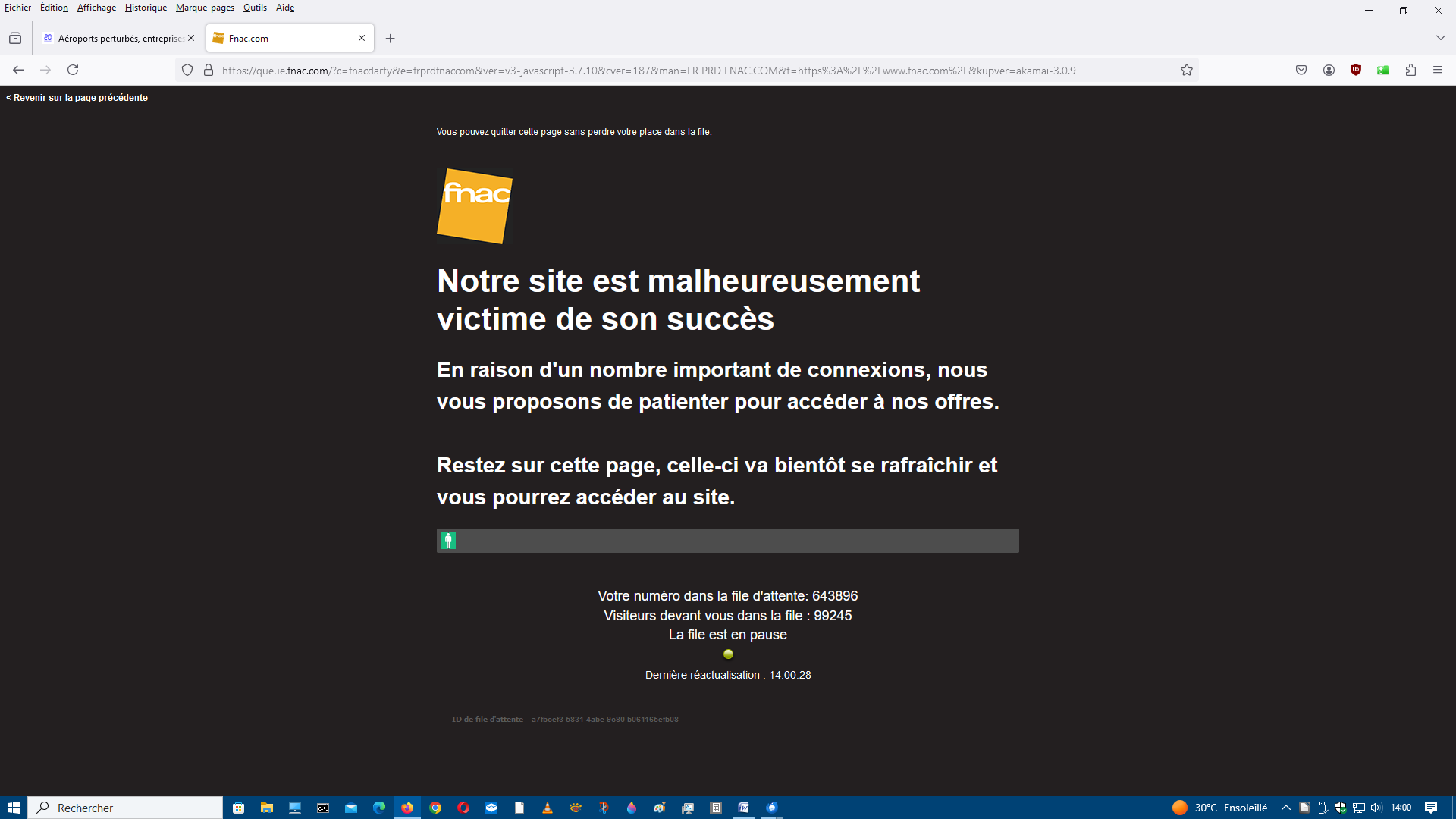The width and height of the screenshot is (1456, 819).
Task: Open the Marque-pages menu
Action: coord(205,8)
